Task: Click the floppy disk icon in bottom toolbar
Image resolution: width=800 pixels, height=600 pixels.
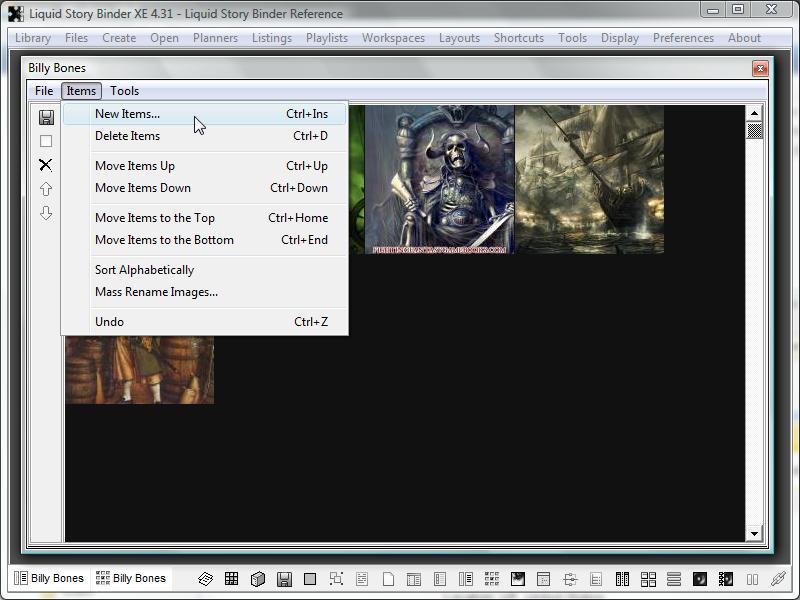Action: (284, 579)
